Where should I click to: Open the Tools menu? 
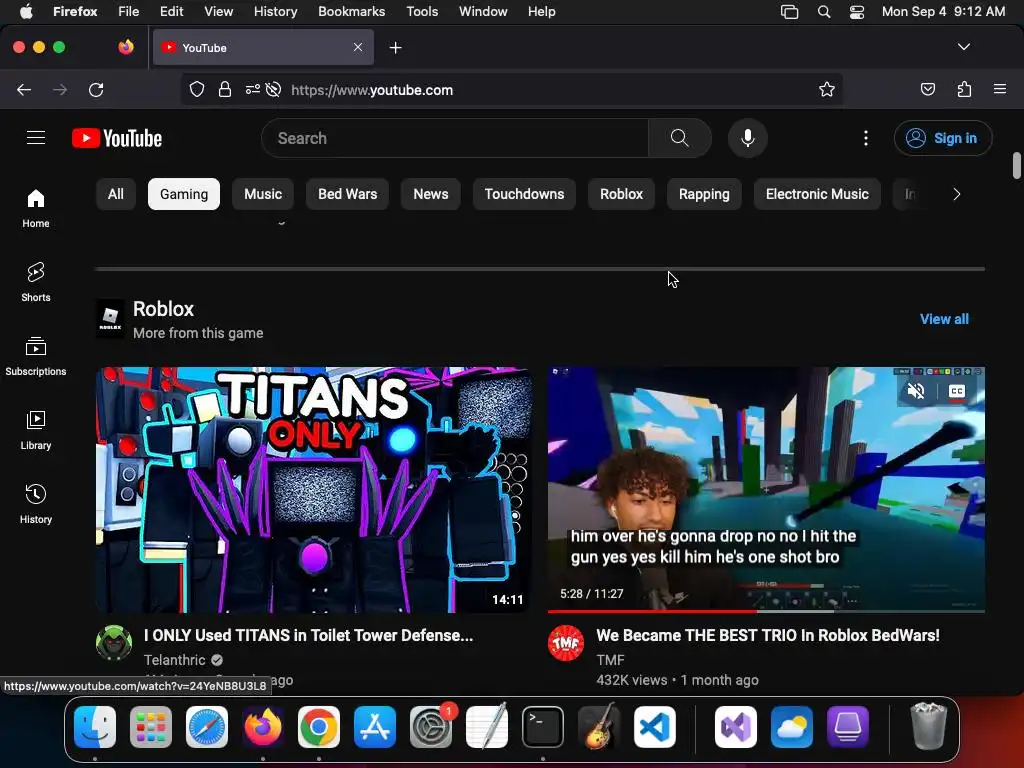click(x=422, y=11)
